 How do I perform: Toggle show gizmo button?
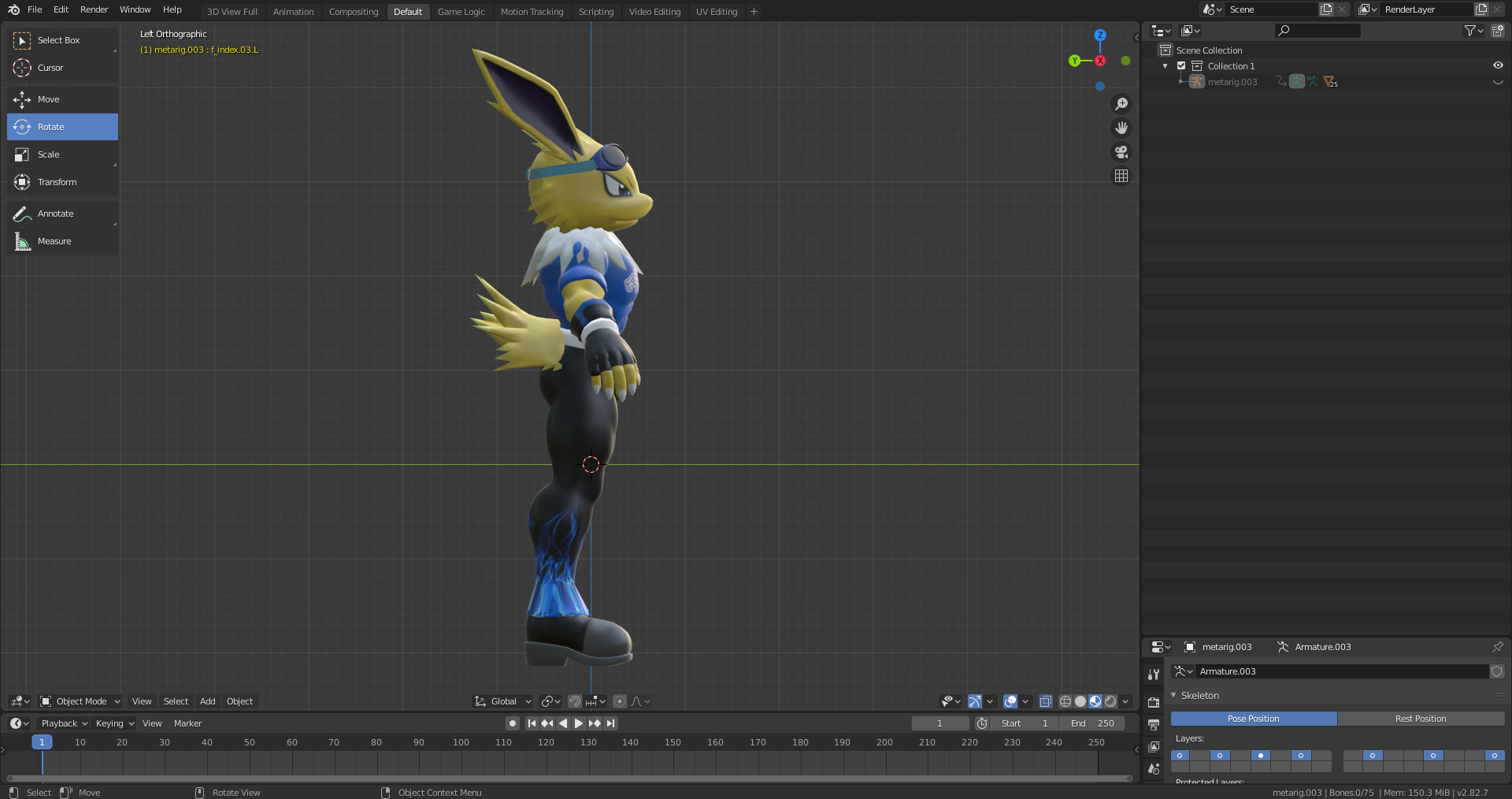pos(975,701)
